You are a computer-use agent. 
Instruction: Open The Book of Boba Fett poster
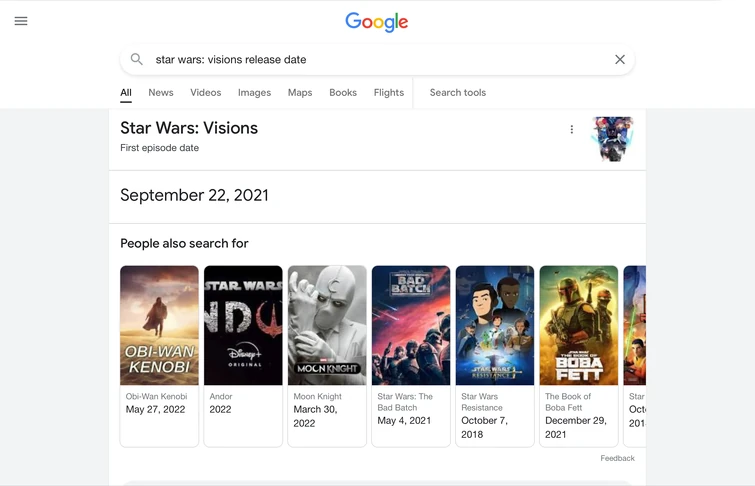pos(579,325)
